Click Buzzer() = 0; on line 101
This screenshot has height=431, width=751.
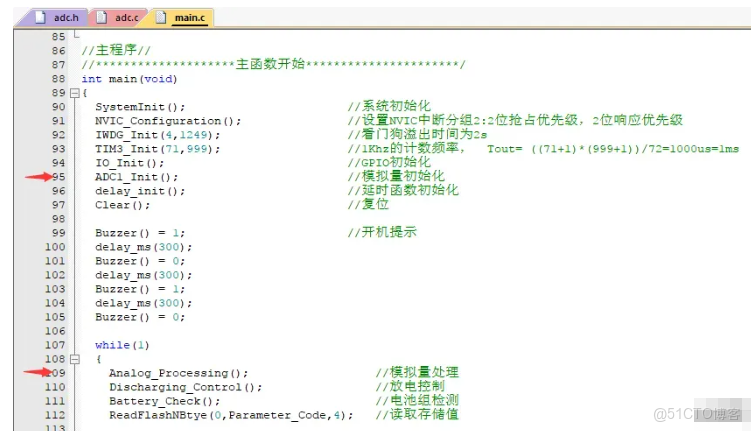140,261
